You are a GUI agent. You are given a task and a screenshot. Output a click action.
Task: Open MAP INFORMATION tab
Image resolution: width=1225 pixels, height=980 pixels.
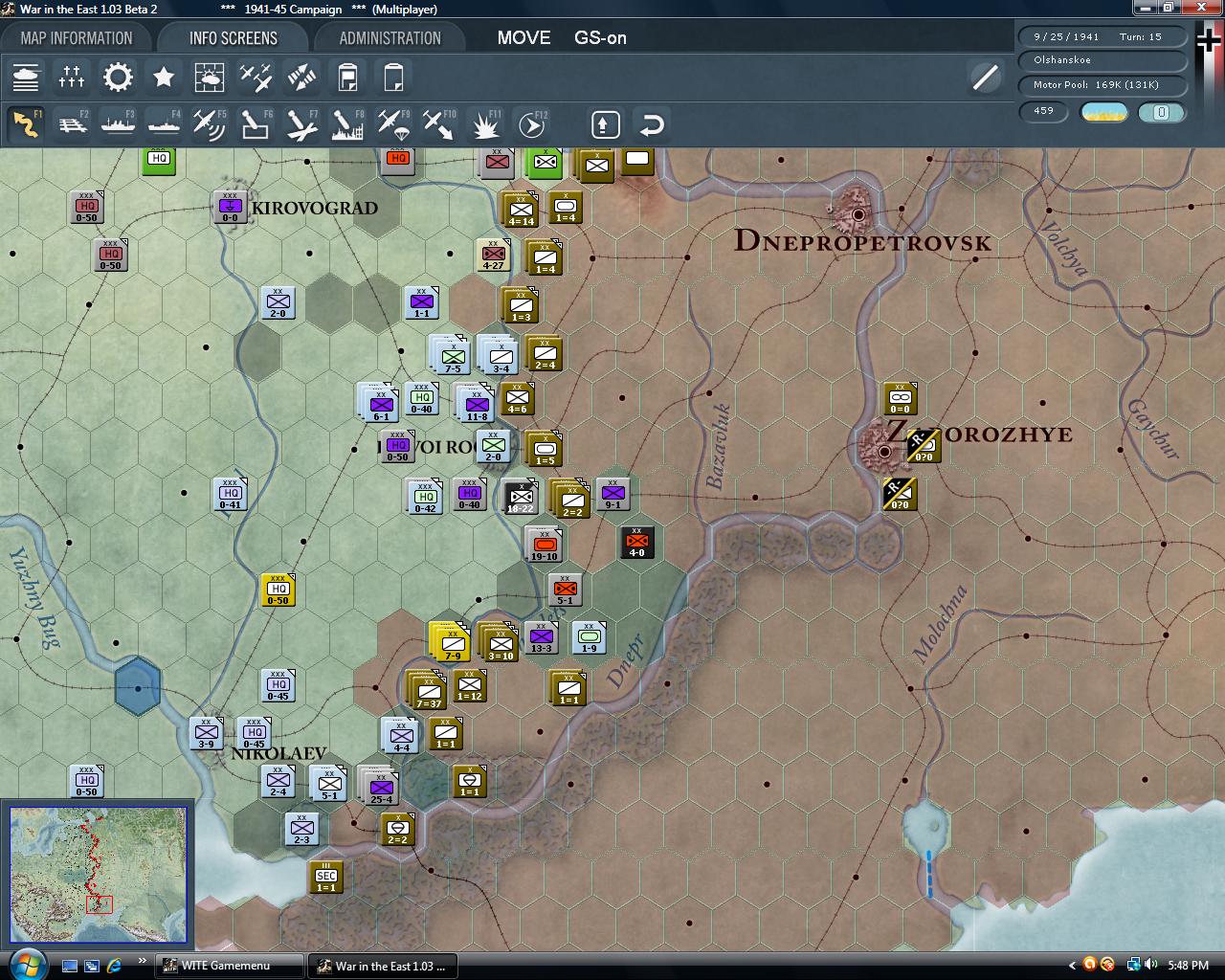click(77, 38)
